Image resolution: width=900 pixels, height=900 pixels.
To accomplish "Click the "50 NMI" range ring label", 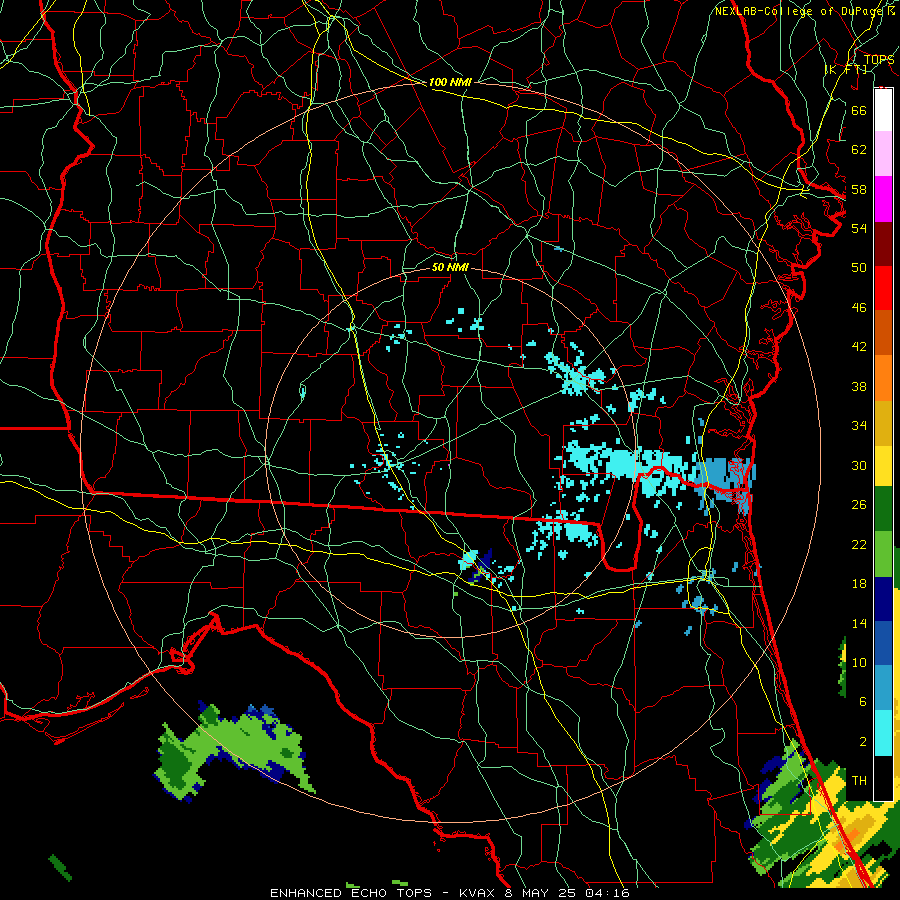I will (450, 267).
